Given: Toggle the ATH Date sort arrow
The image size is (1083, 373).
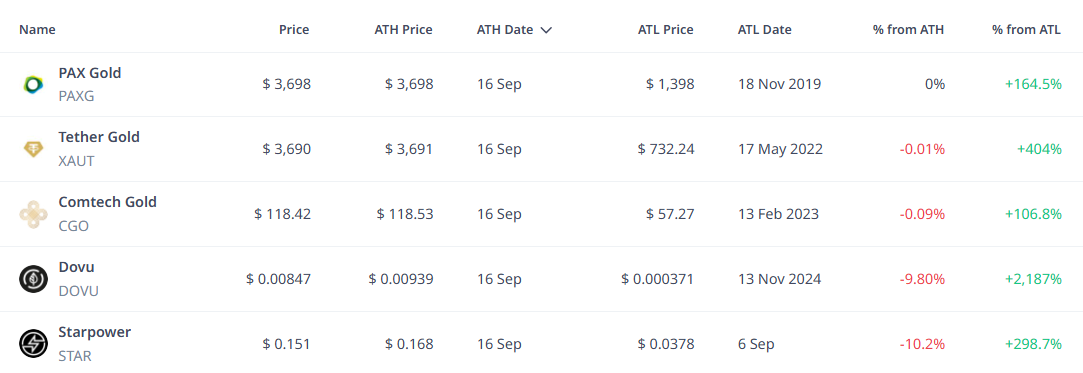Looking at the screenshot, I should click(546, 30).
